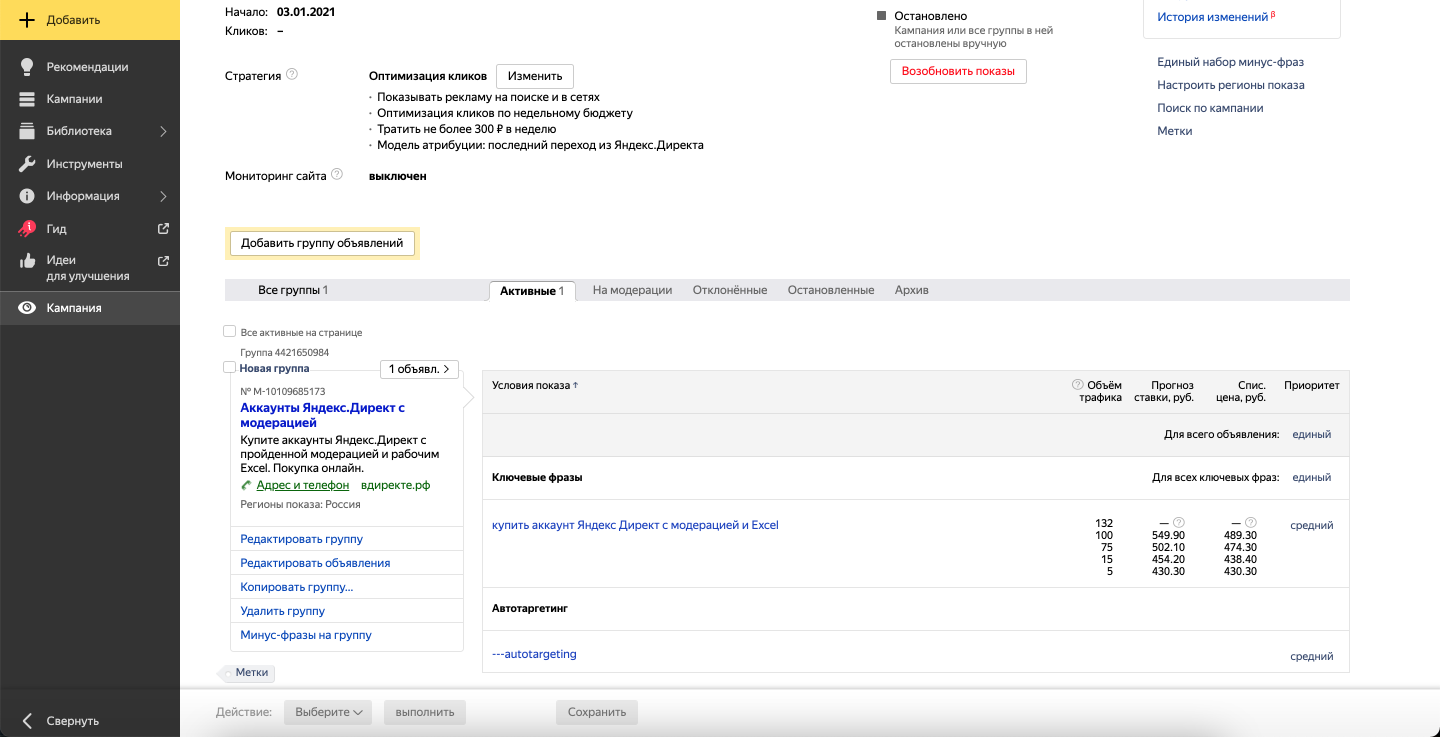Image resolution: width=1440 pixels, height=737 pixels.
Task: Open 1 объявл. expander
Action: 419,369
